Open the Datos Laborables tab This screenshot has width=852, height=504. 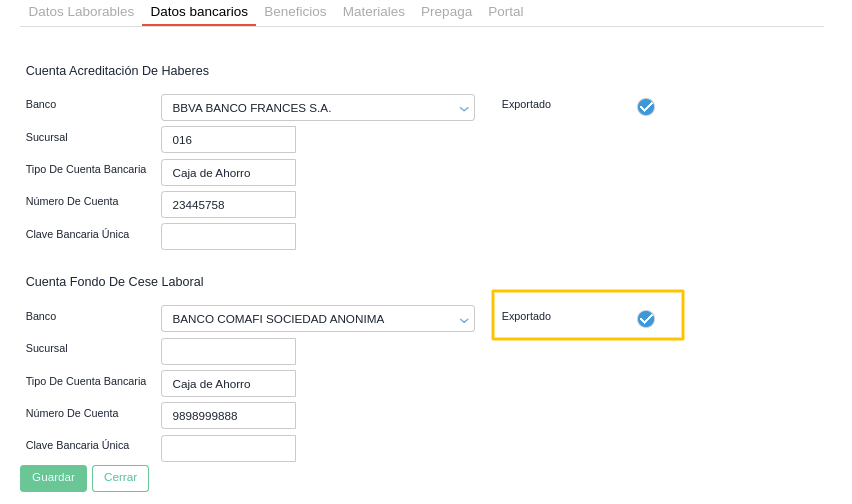[x=81, y=12]
